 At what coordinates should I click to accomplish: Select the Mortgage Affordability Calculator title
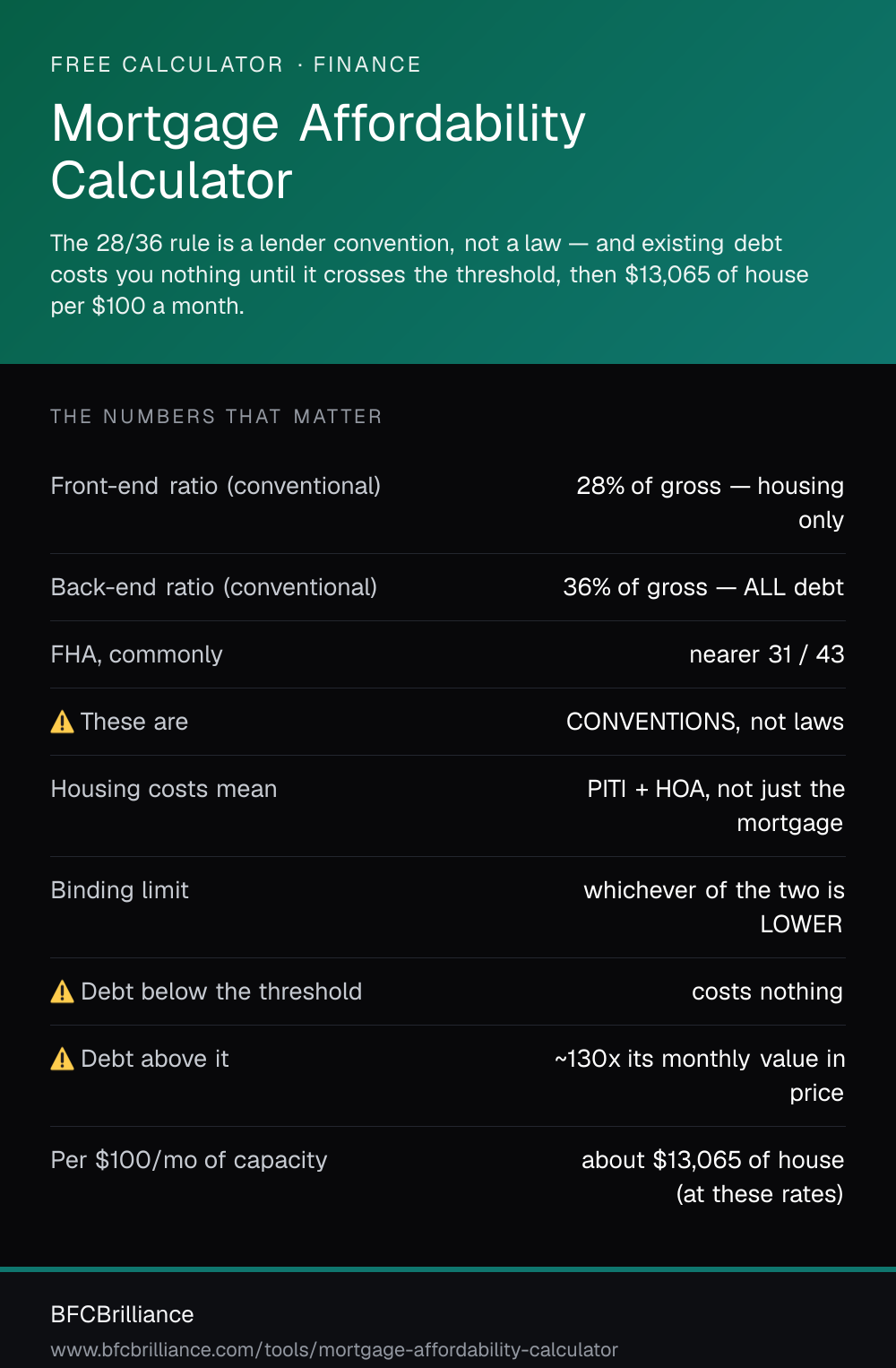(x=318, y=152)
